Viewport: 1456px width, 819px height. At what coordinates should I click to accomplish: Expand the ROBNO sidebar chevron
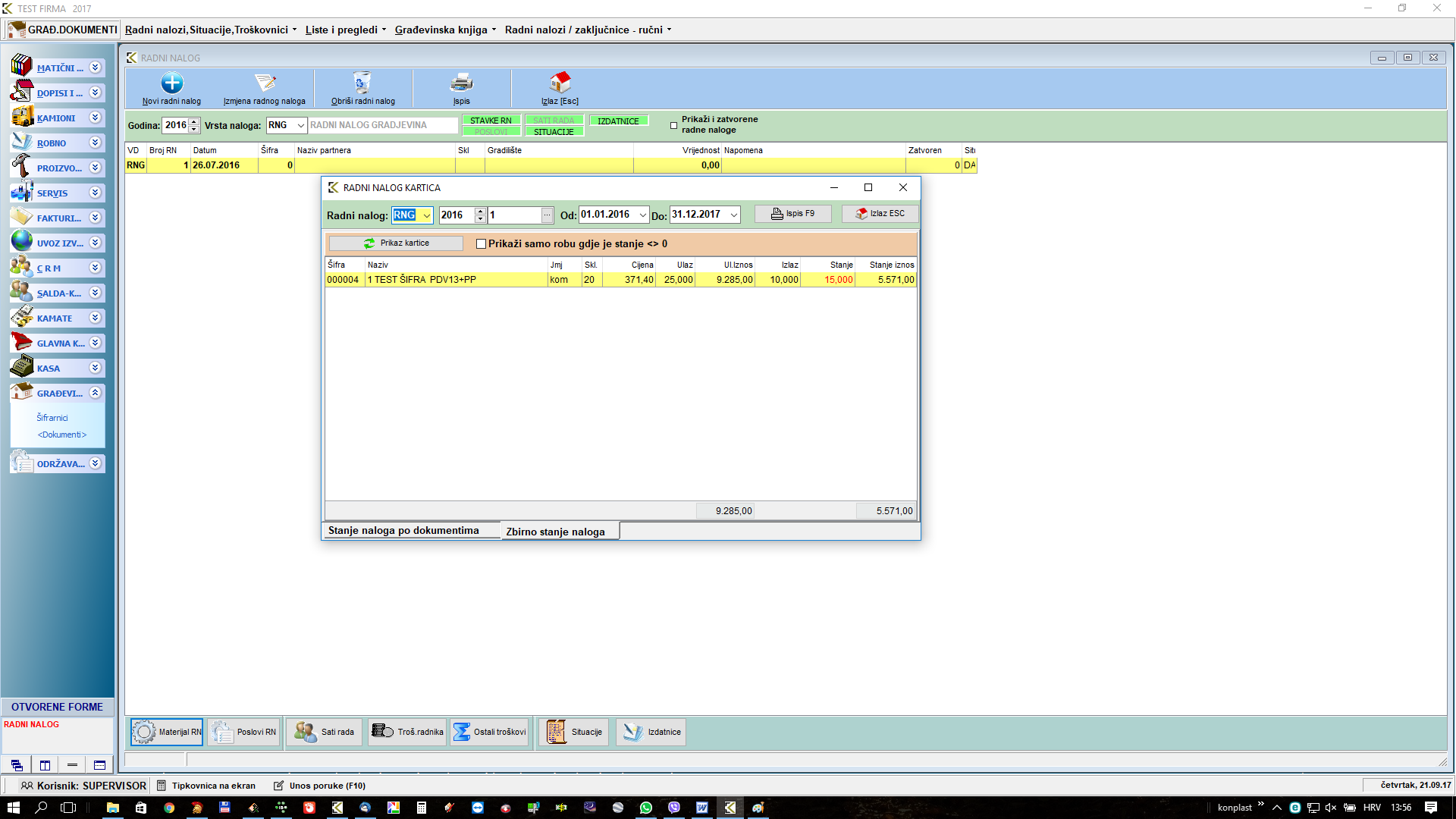point(95,143)
